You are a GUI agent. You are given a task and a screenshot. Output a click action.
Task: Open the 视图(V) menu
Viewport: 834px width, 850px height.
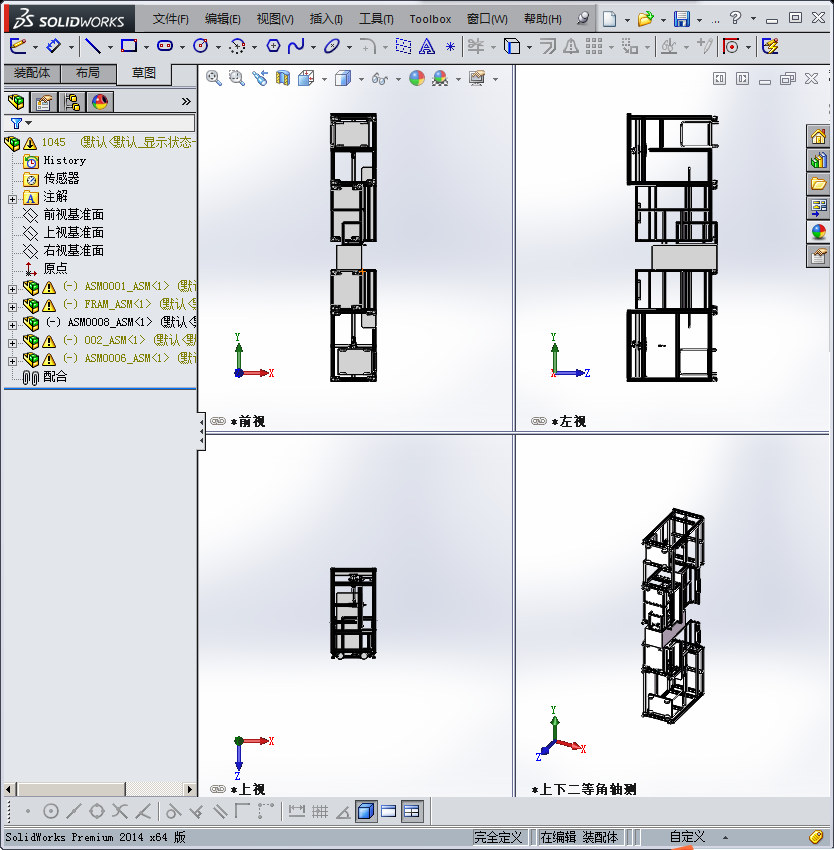275,19
